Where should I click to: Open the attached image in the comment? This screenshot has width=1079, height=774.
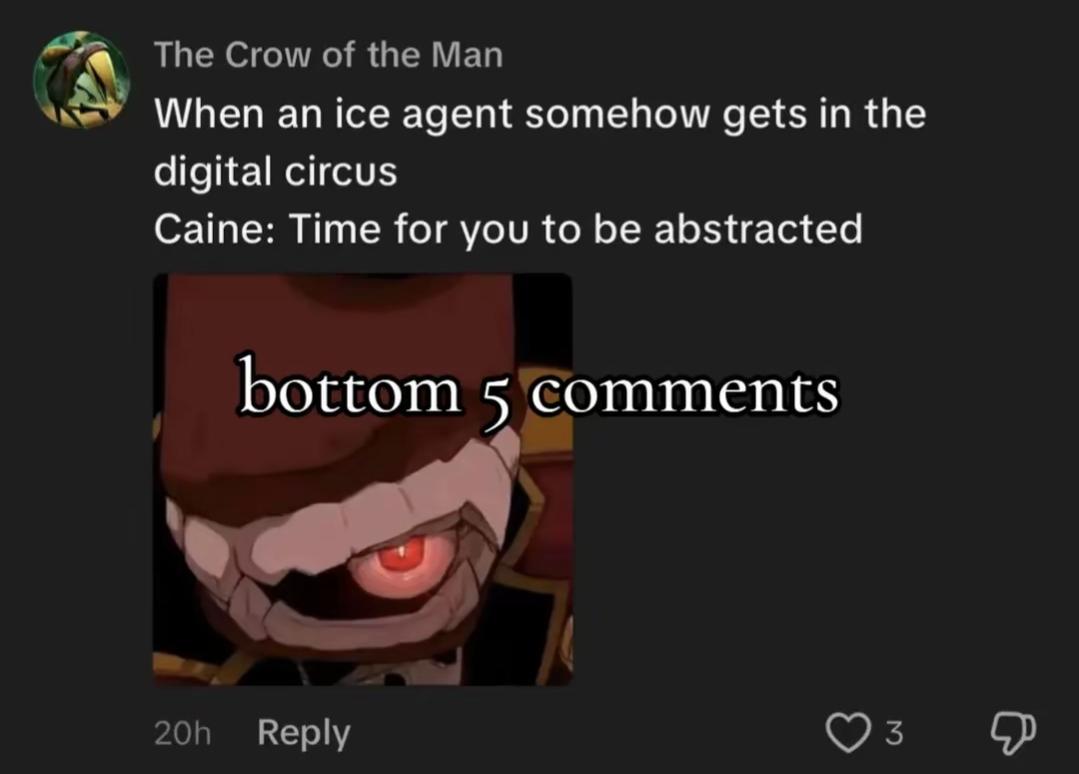[x=363, y=480]
